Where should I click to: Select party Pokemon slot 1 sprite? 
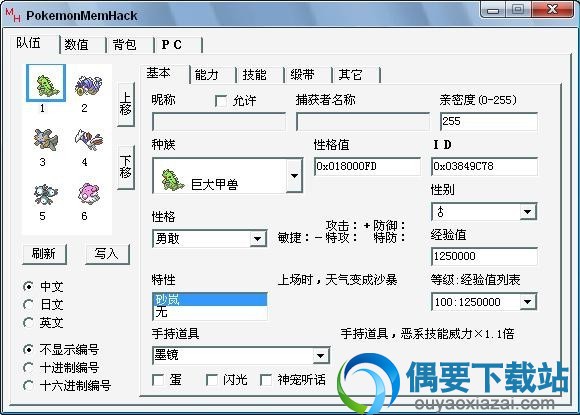pyautogui.click(x=46, y=83)
